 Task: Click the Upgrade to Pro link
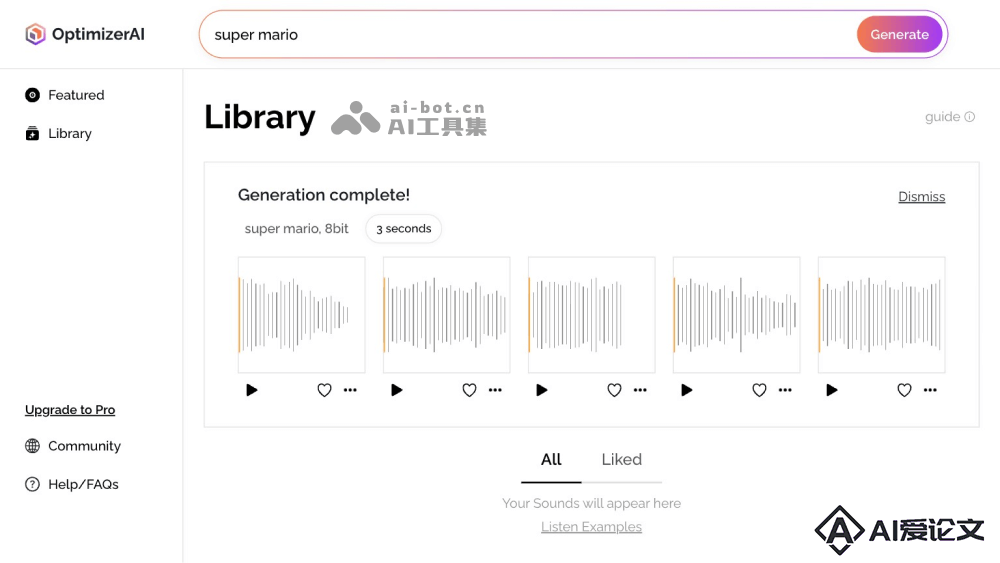[70, 409]
